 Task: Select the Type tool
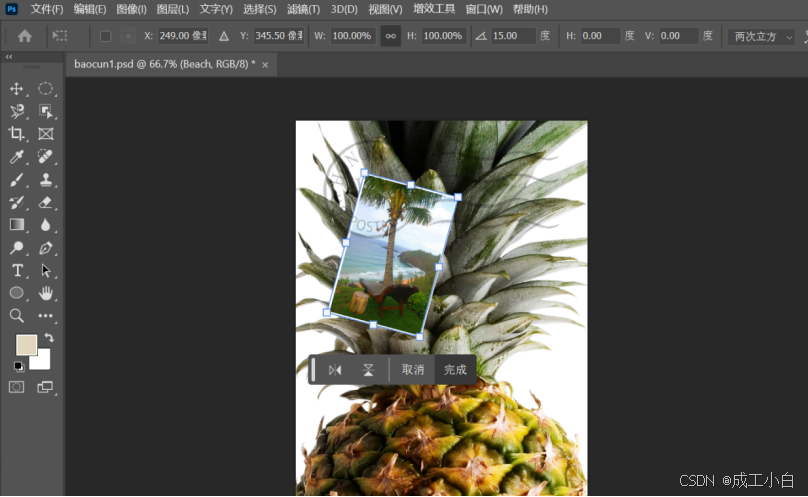click(16, 270)
